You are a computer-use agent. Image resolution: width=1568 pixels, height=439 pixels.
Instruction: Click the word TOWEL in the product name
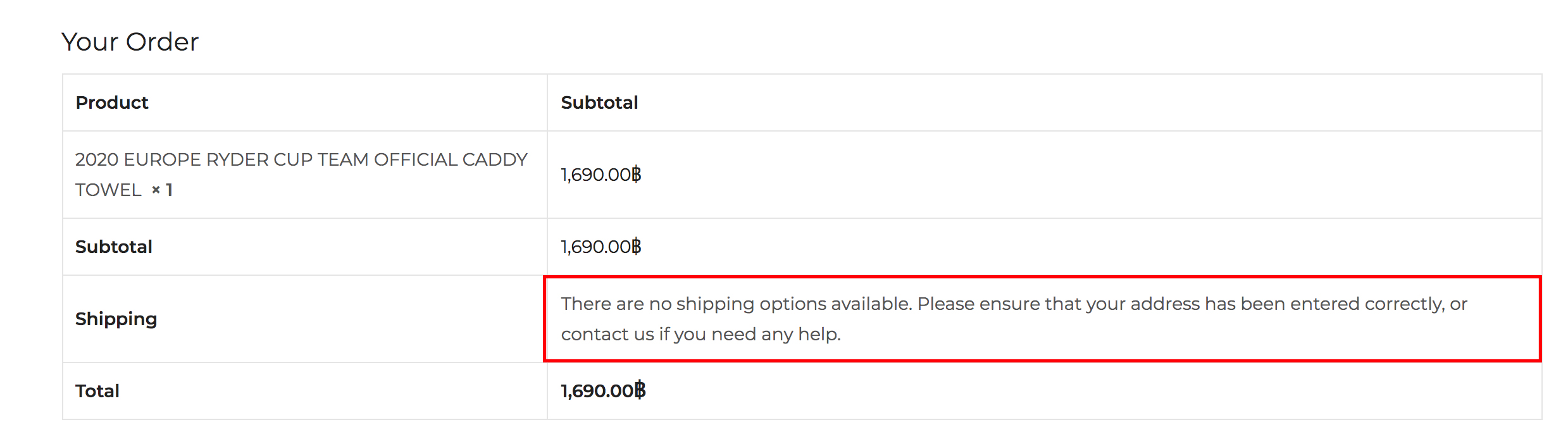click(x=108, y=190)
